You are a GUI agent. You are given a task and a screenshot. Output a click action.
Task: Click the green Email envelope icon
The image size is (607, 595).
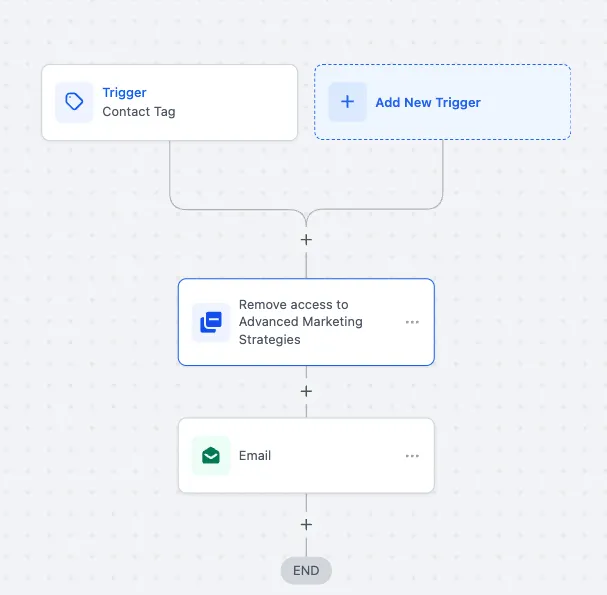coord(211,455)
